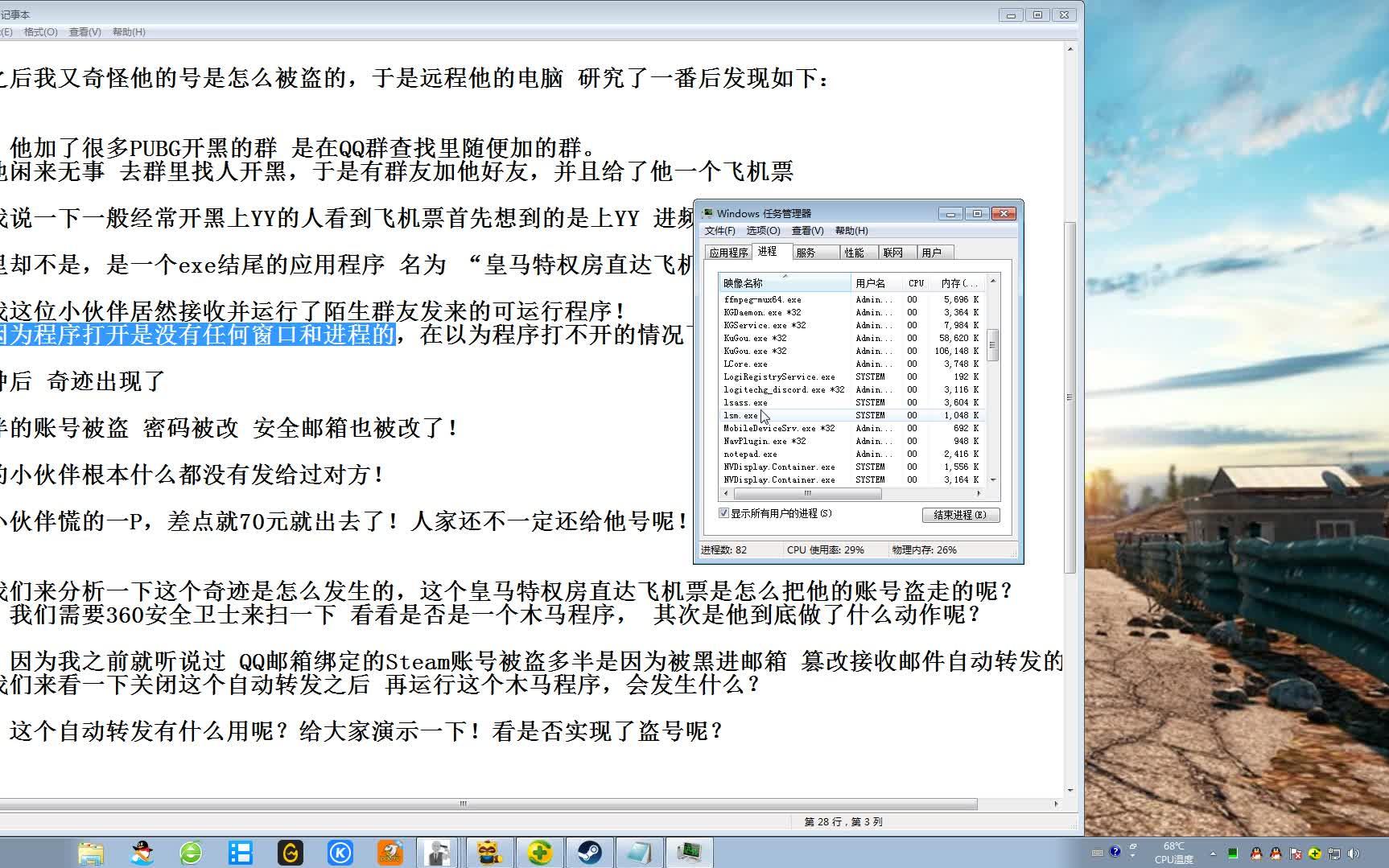Click the green CPU meter tray icon
Viewport: 1389px width, 868px height.
(1233, 854)
